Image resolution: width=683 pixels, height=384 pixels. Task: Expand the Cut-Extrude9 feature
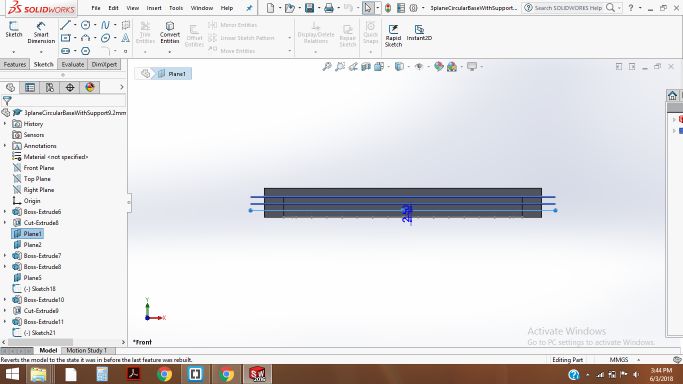click(x=5, y=311)
